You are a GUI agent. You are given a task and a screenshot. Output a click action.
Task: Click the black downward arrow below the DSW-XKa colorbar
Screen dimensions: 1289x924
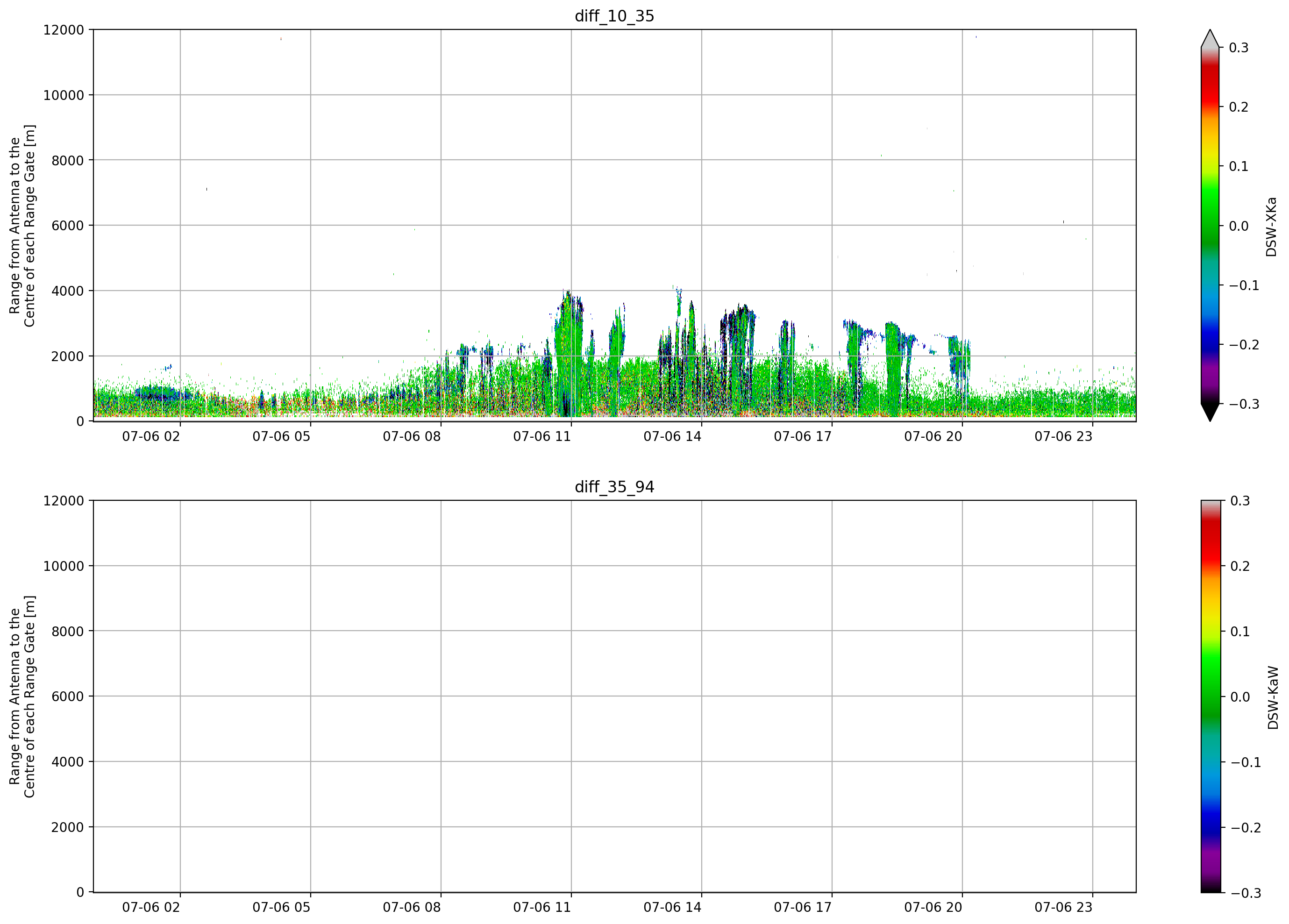coord(1210,412)
